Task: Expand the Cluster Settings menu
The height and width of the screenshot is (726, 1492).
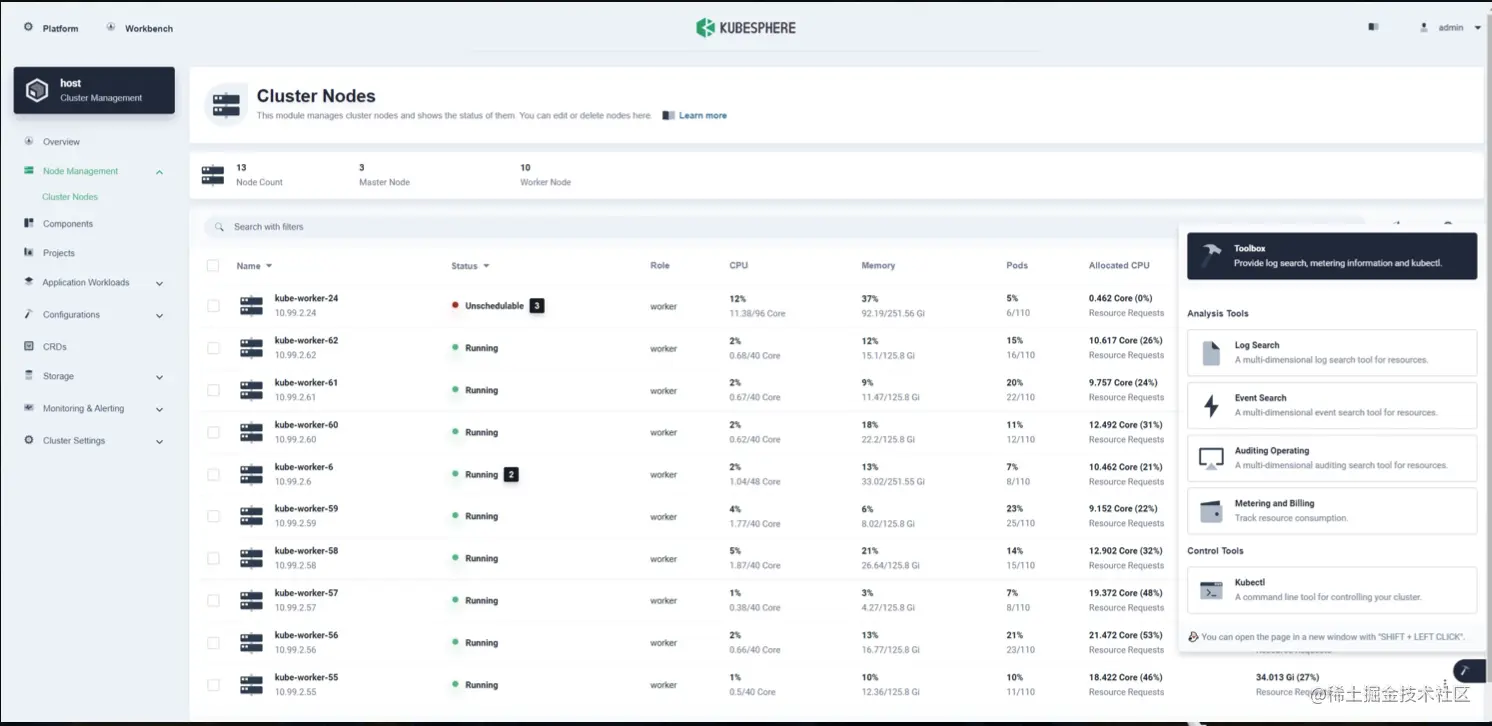Action: [159, 441]
